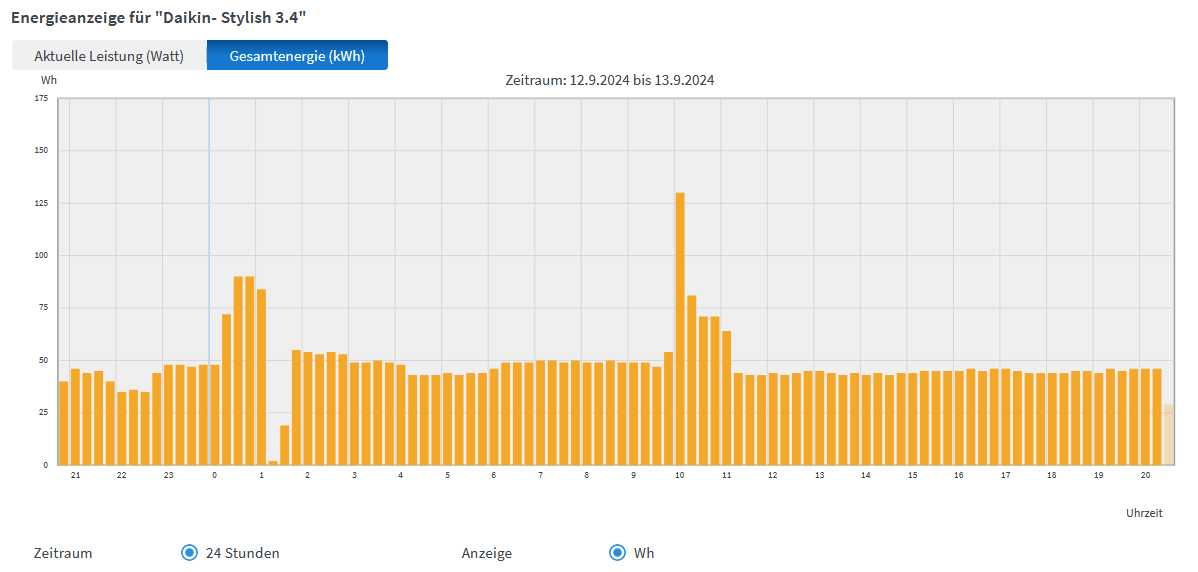Pick the tiny near-zero bar after hour 1
This screenshot has width=1198, height=572.
click(x=273, y=462)
